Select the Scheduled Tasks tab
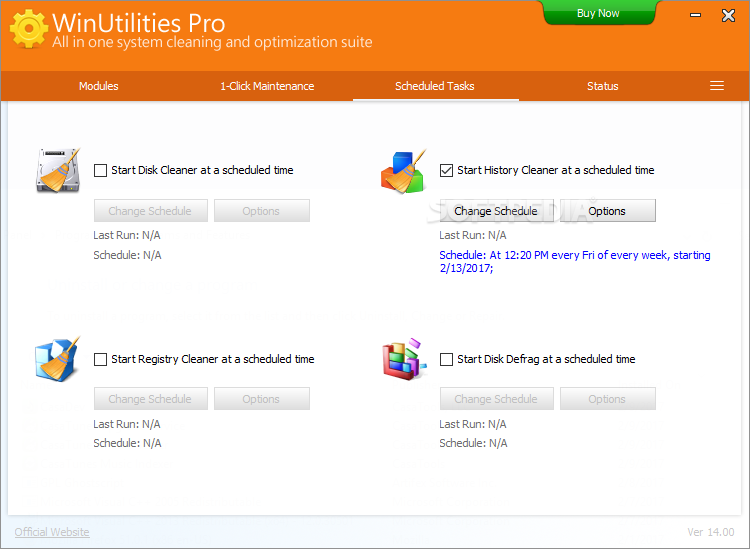 coord(435,86)
